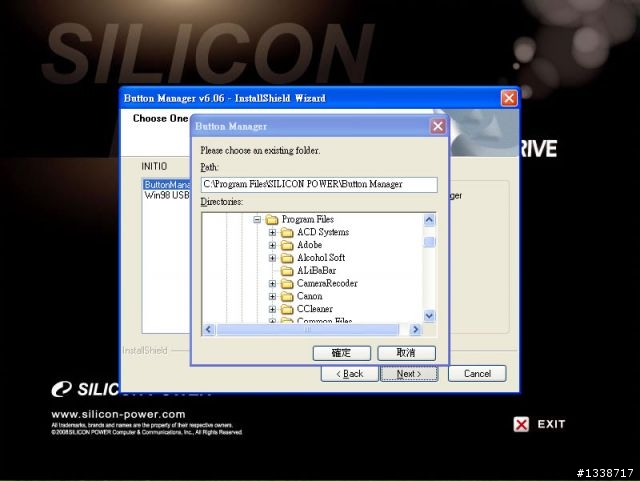The height and width of the screenshot is (481, 640).
Task: Confirm folder with the 確定 button
Action: pos(342,353)
